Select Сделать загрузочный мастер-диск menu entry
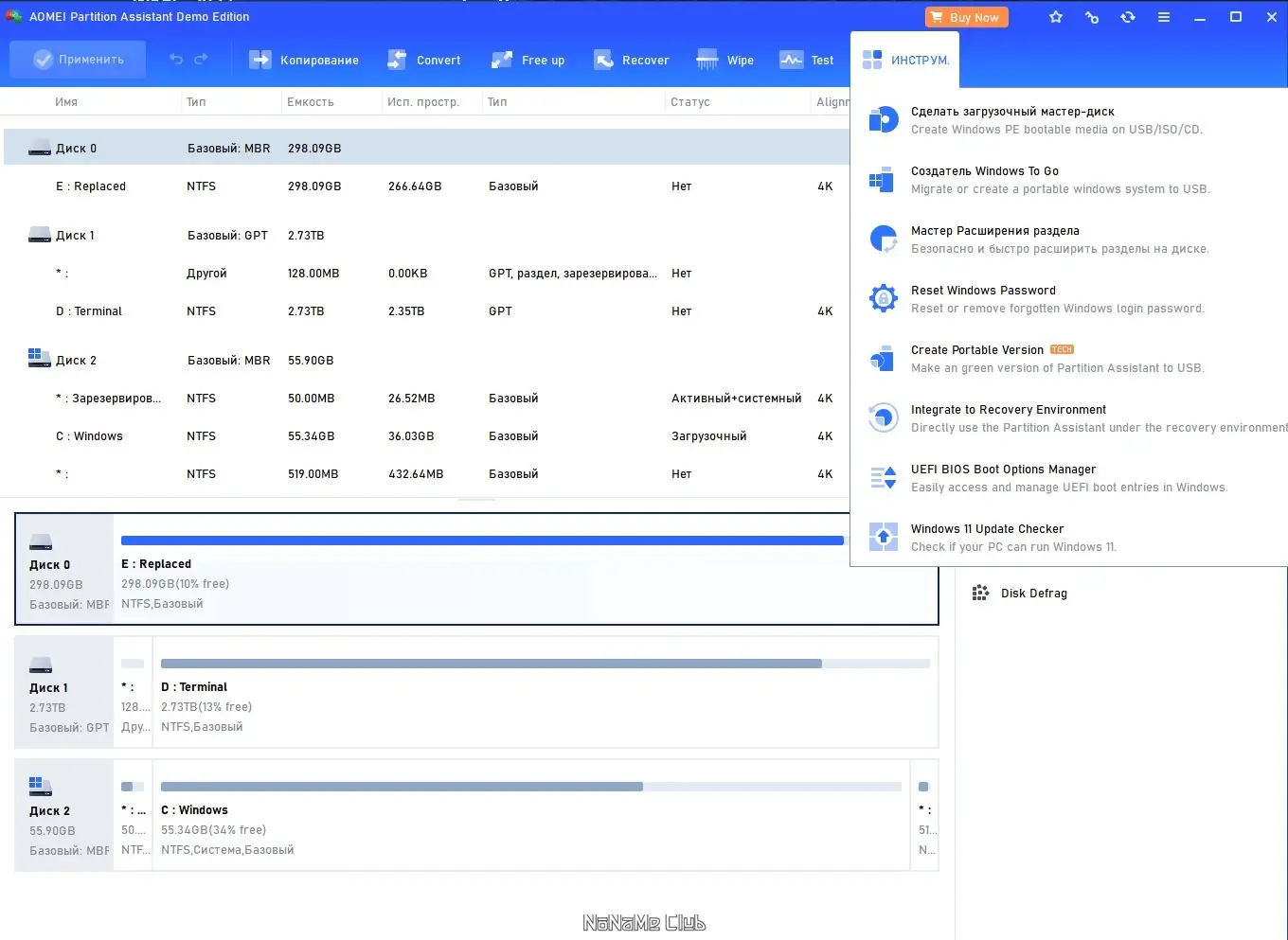The image size is (1288, 940). point(1068,120)
